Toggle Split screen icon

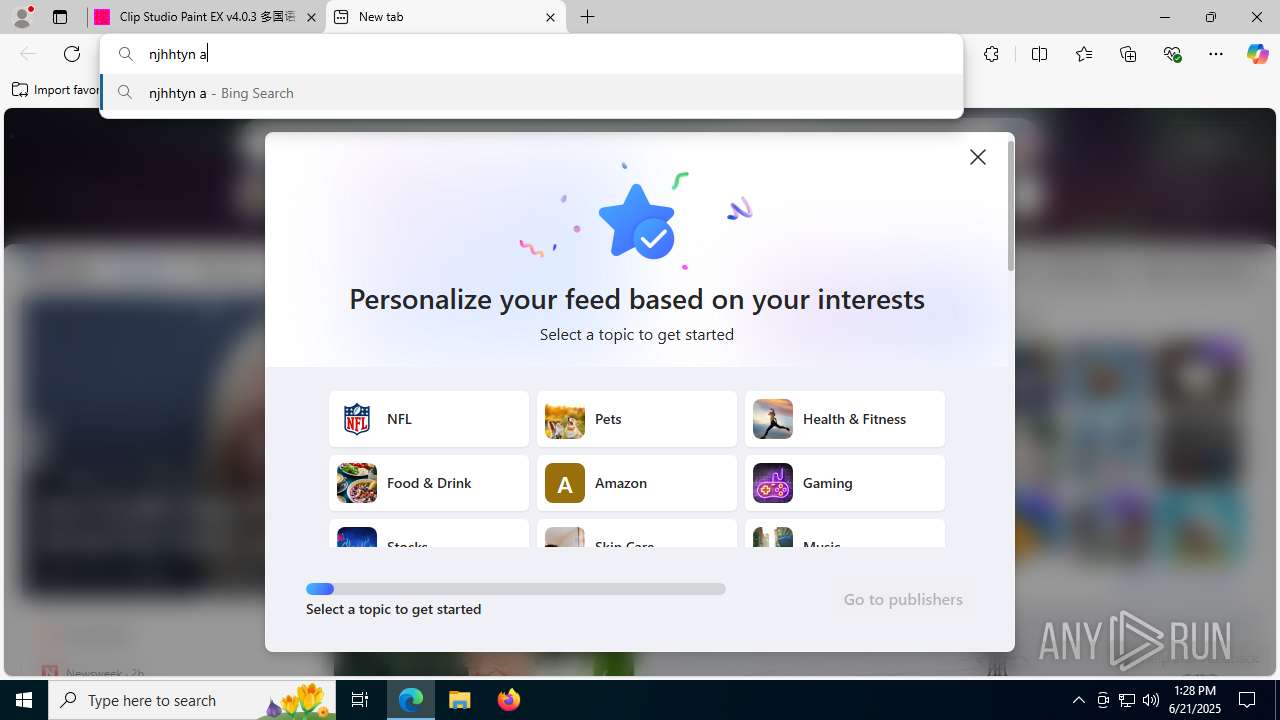click(x=1039, y=54)
